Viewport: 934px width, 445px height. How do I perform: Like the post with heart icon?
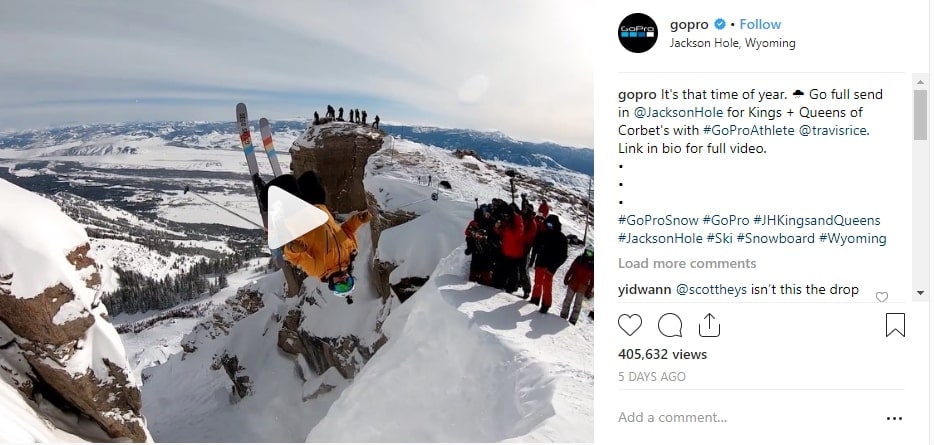tap(630, 325)
